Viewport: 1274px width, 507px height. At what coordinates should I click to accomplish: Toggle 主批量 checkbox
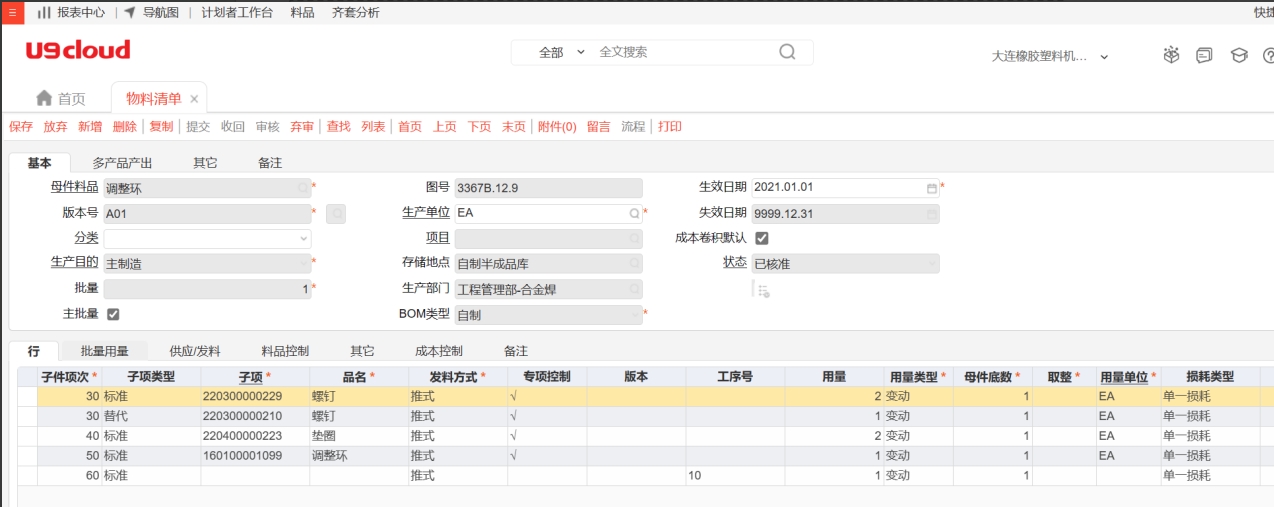pyautogui.click(x=113, y=314)
